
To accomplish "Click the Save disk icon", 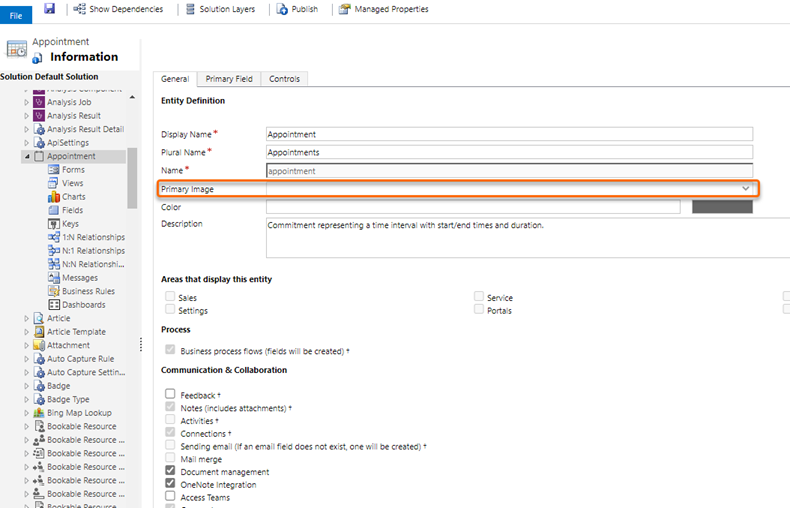I will click(x=49, y=9).
